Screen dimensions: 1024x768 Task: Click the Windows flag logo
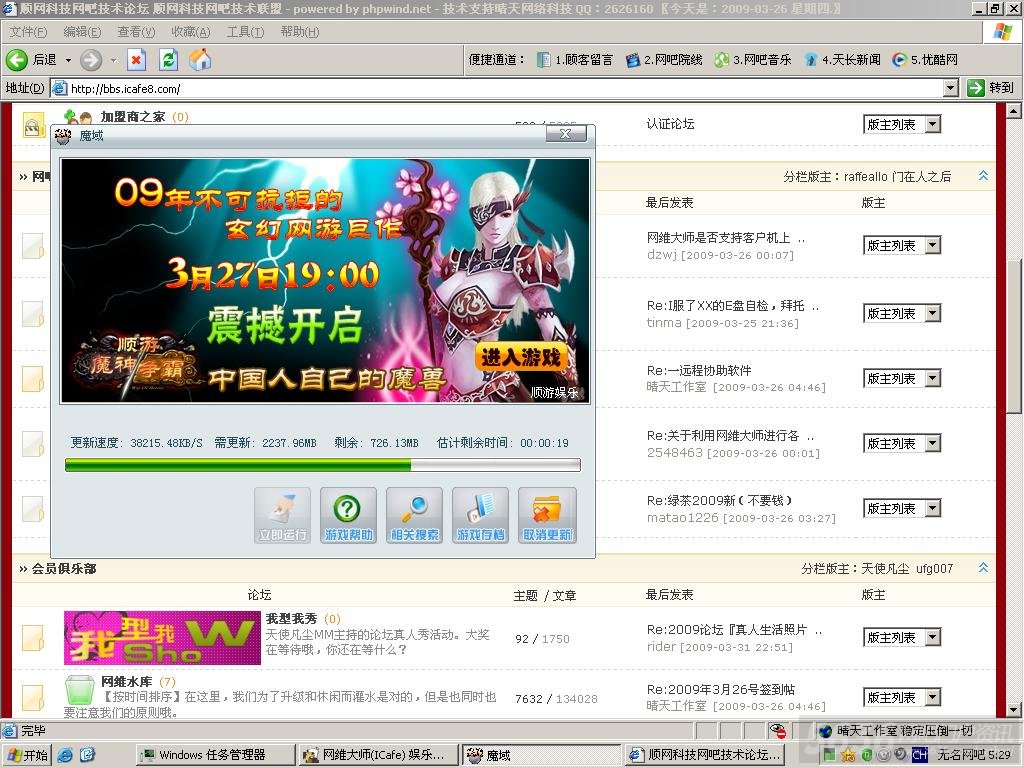click(1002, 32)
